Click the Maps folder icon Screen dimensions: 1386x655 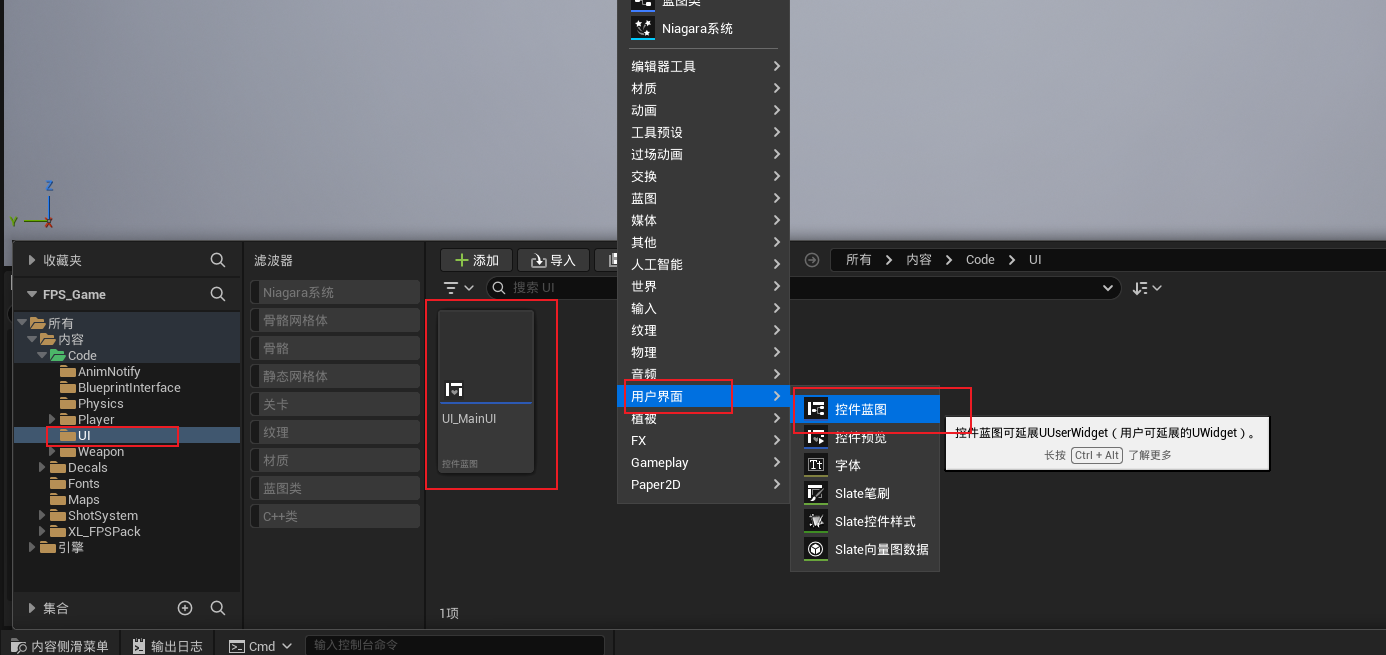pos(58,499)
